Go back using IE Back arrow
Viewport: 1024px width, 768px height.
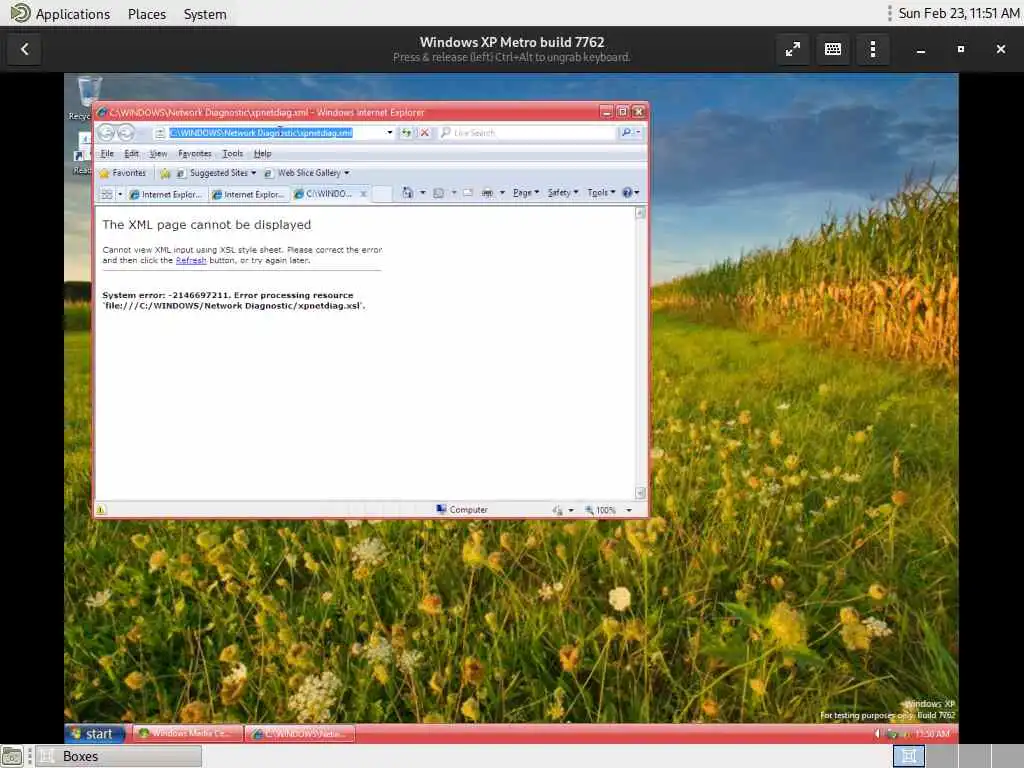click(106, 133)
